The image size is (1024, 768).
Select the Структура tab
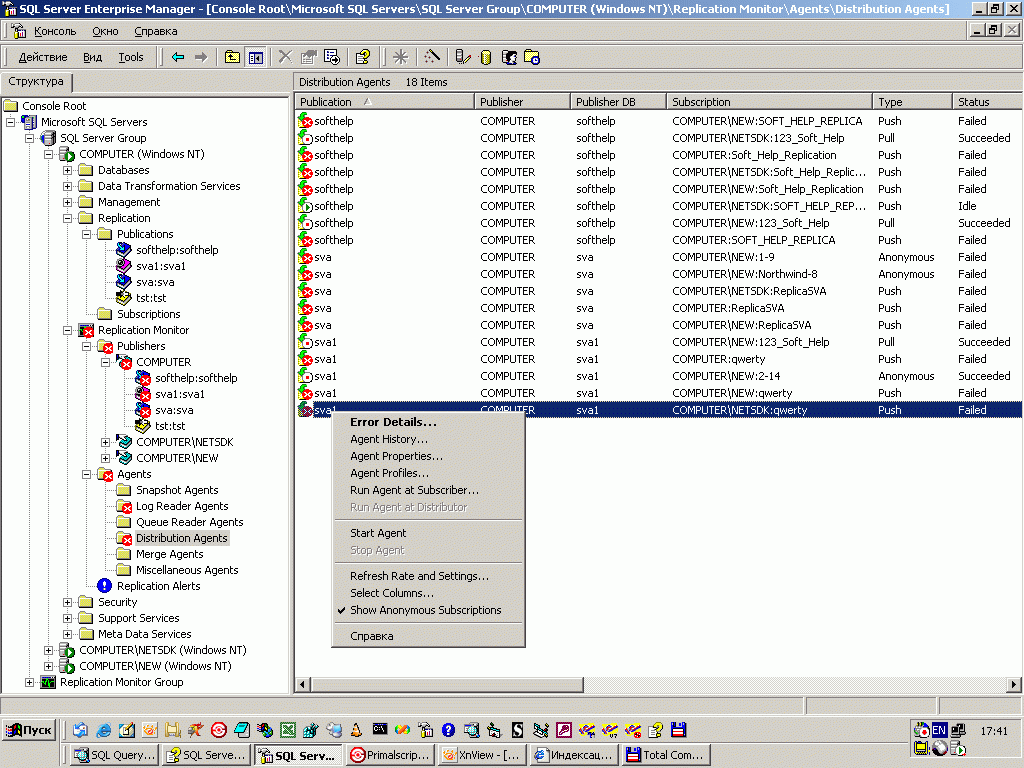[x=36, y=82]
